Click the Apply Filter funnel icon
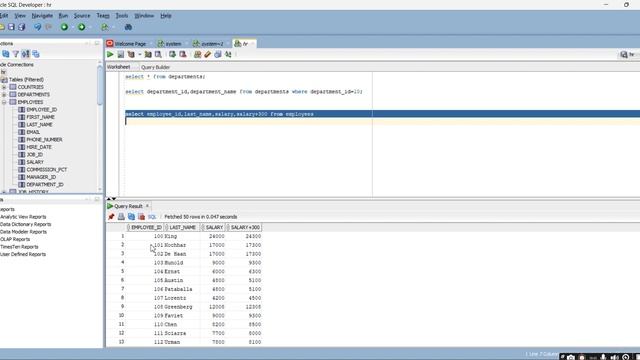640x360 pixels. (x=16, y=54)
